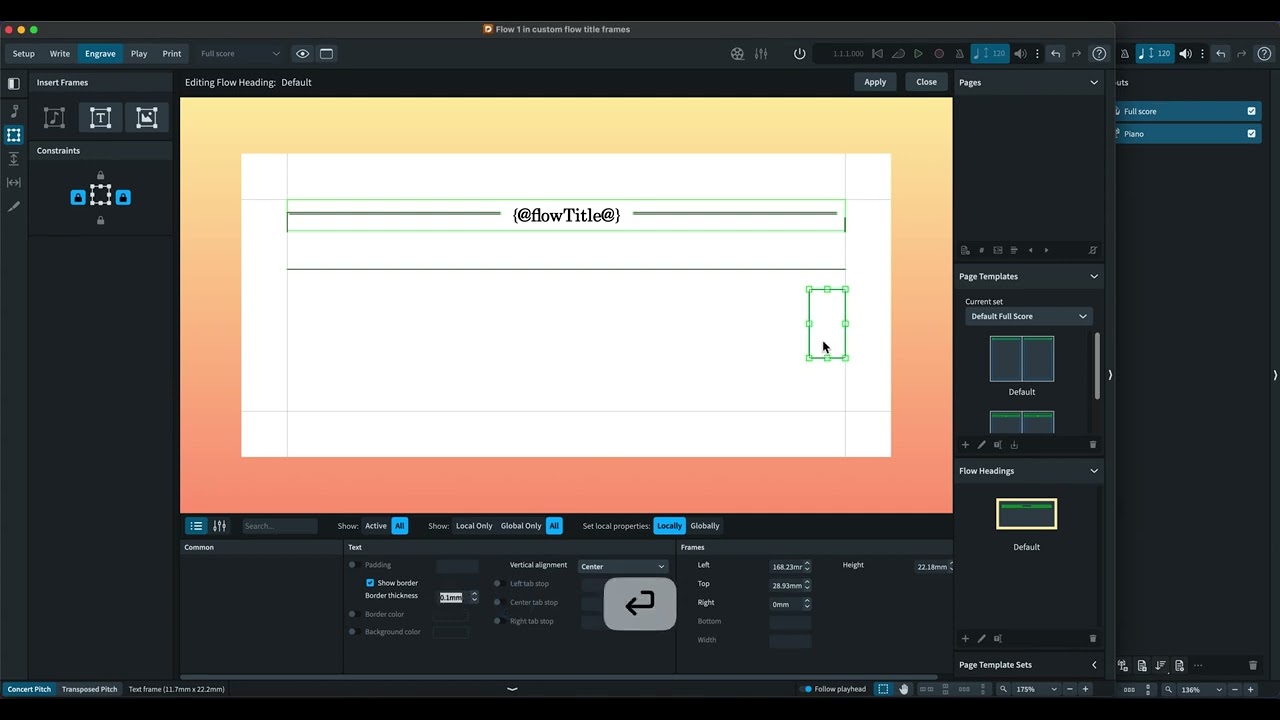Start playback with the Play button
The width and height of the screenshot is (1280, 720).
918,54
